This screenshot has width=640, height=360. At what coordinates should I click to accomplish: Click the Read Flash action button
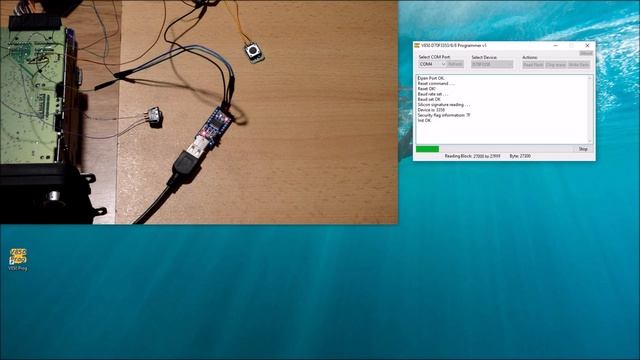point(533,65)
